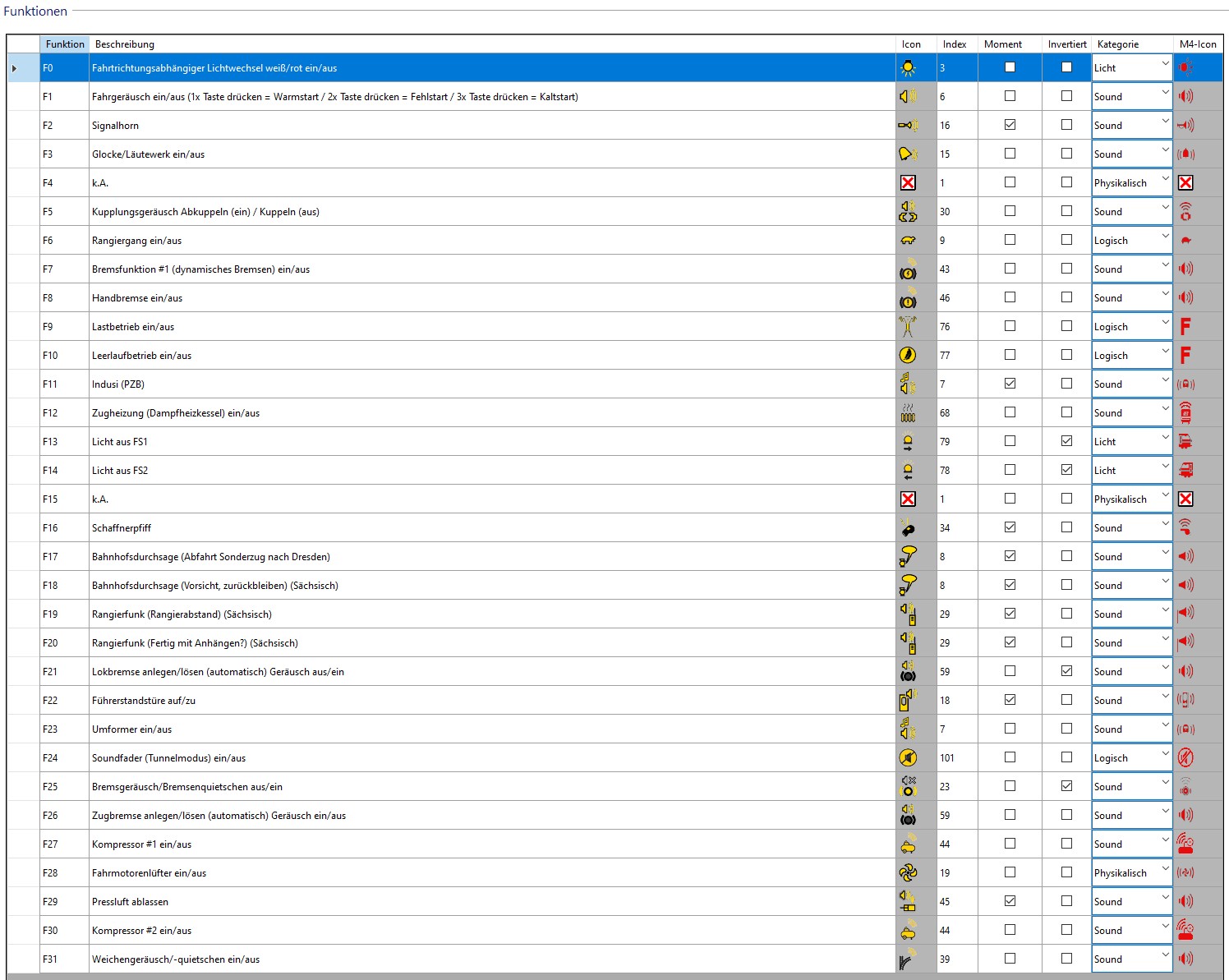This screenshot has width=1229, height=980.
Task: Click the Beschreibung column header
Action: [125, 44]
